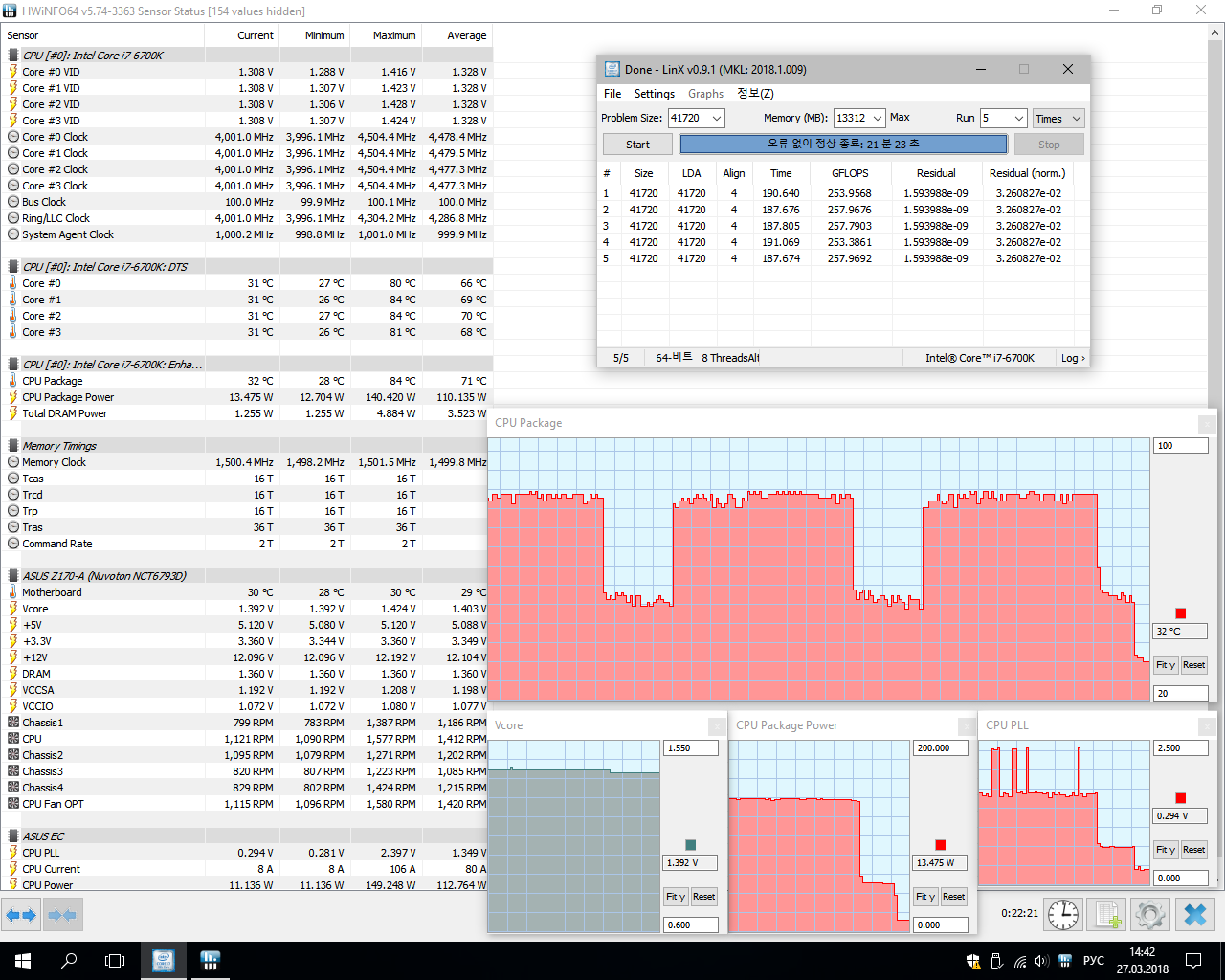Image resolution: width=1225 pixels, height=980 pixels.
Task: Click the CPU Package Power maximum field 200.000
Action: pos(941,748)
